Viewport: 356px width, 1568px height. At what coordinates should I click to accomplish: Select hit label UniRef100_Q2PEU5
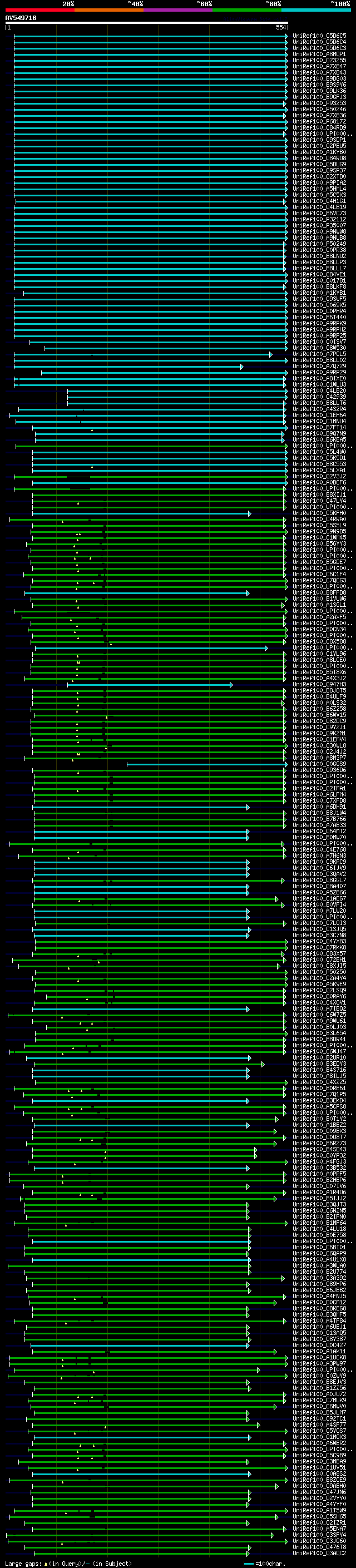coord(319,147)
